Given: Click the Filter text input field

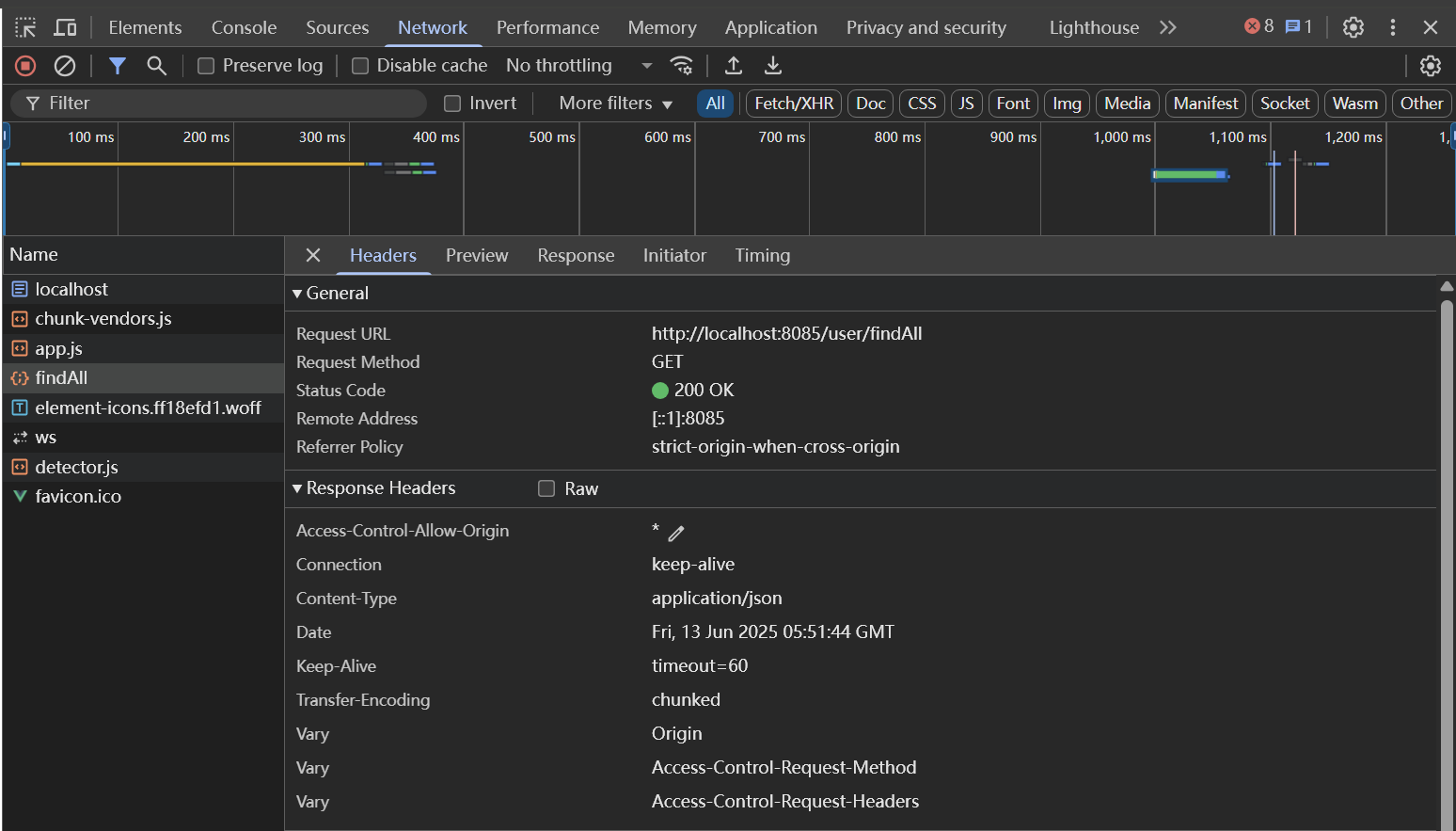Looking at the screenshot, I should 235,104.
